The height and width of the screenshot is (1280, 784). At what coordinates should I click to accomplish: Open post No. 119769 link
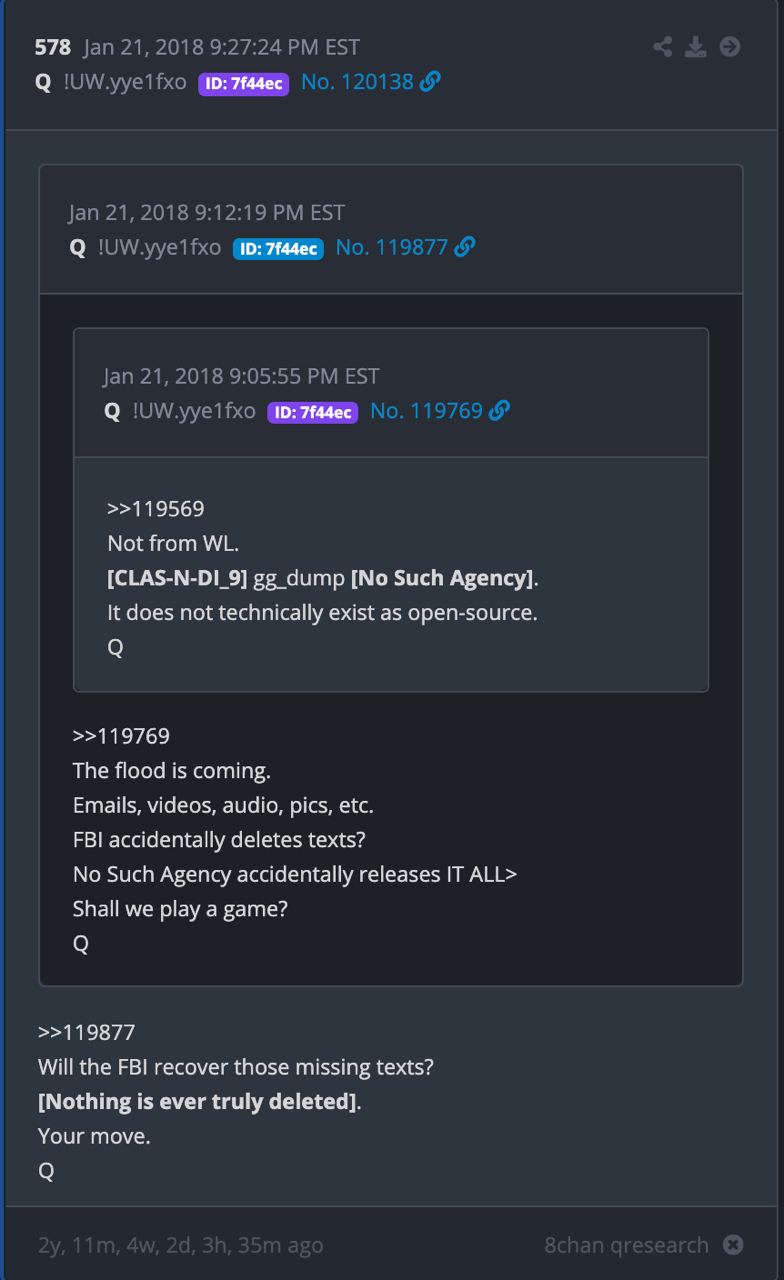427,411
